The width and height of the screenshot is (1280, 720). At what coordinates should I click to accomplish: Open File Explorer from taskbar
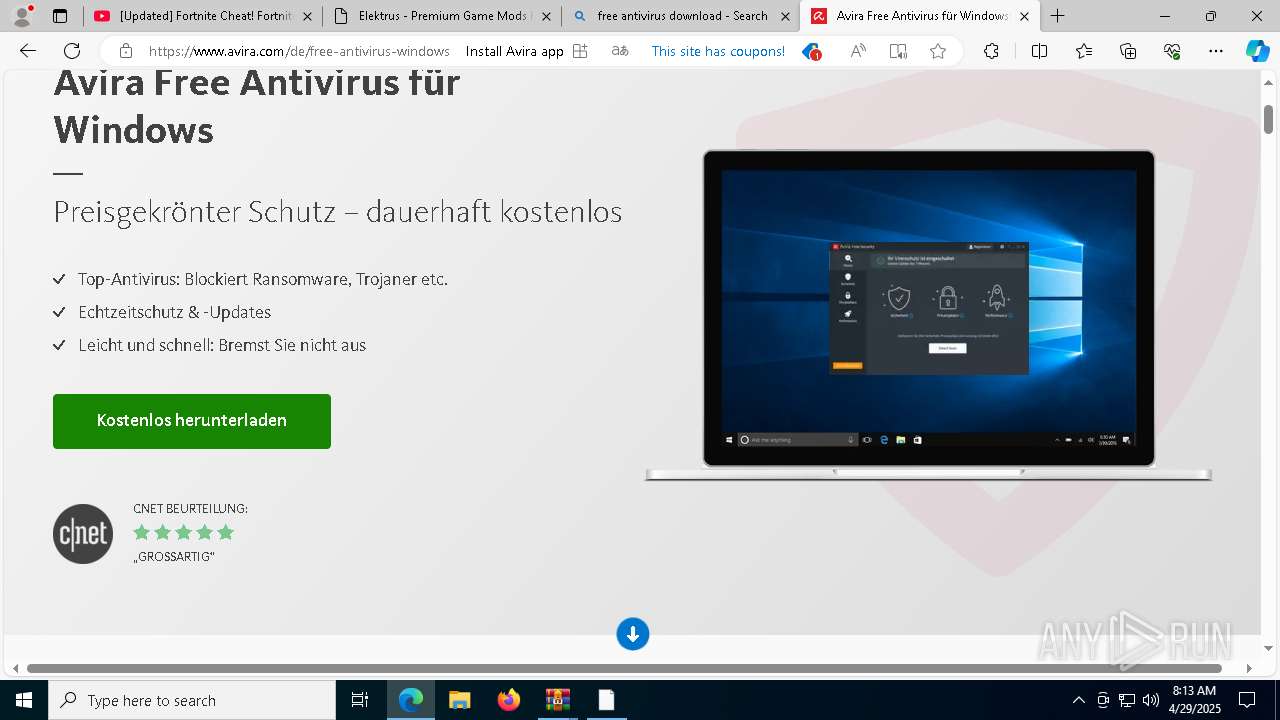tap(459, 700)
